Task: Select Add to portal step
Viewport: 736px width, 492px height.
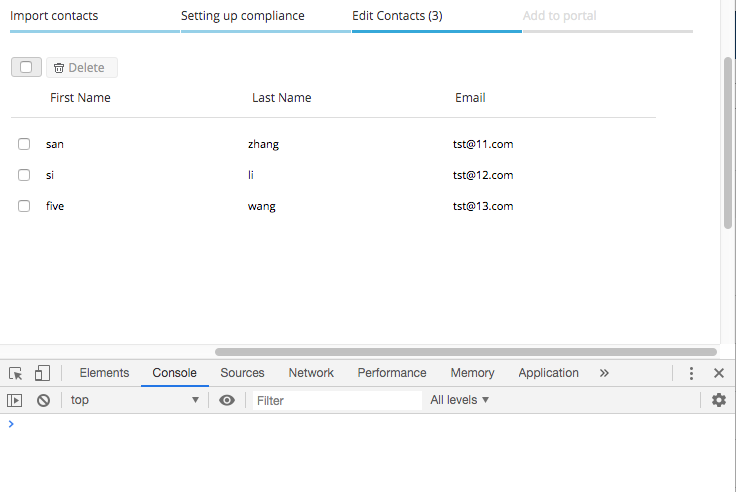Action: click(x=560, y=16)
